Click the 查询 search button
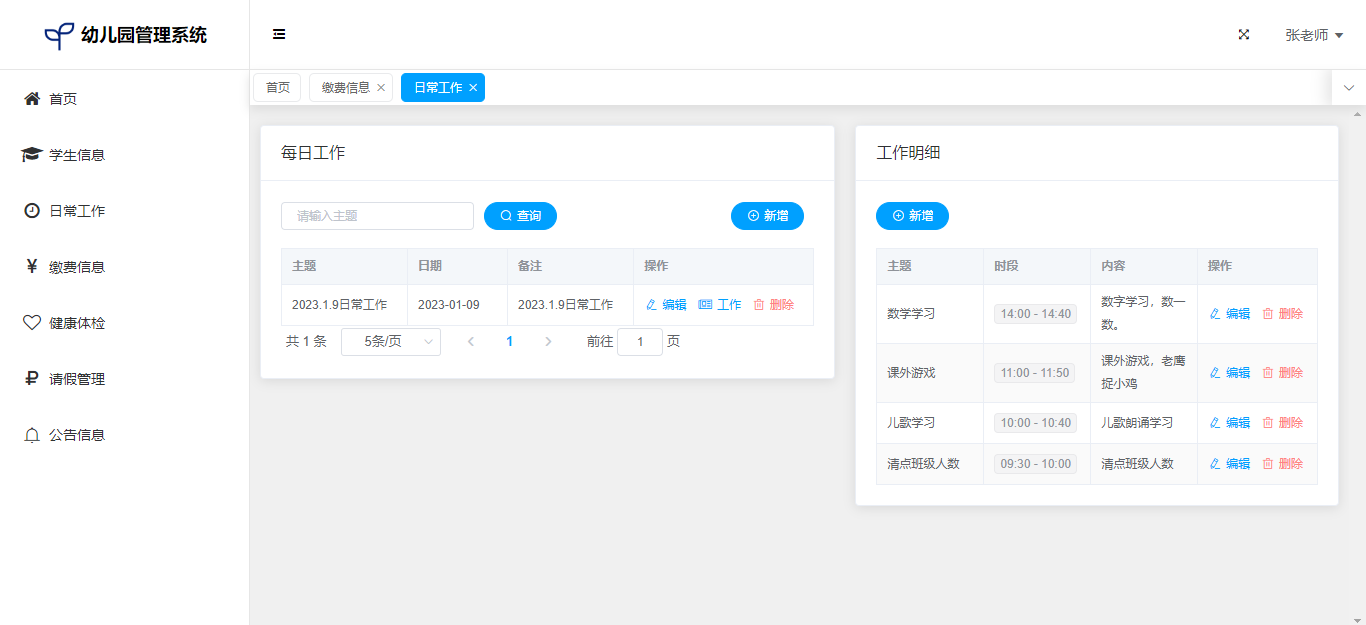Screen dimensions: 1366x625 click(x=520, y=216)
